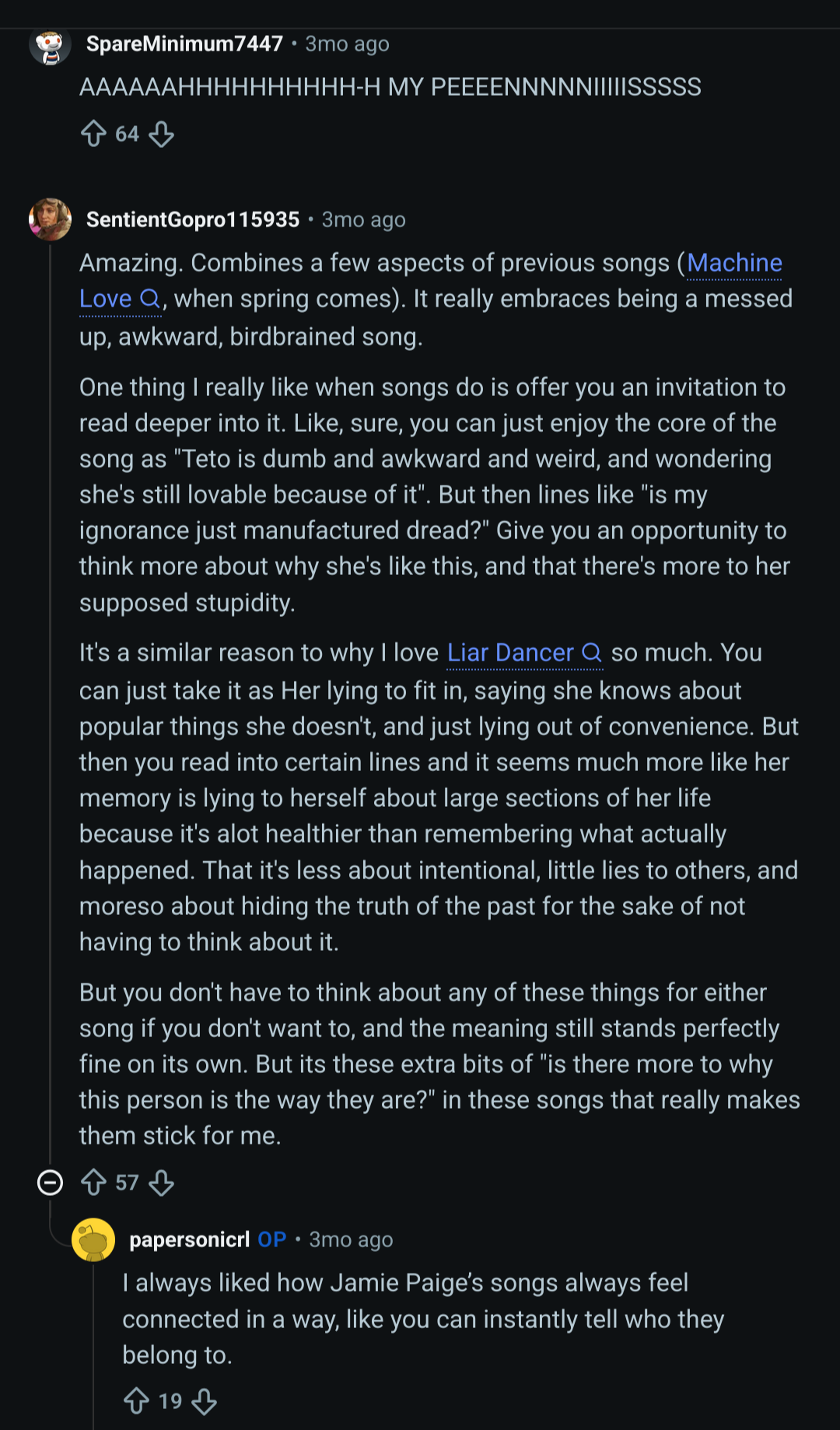
Task: Open papersonicrl's avatar image
Action: point(93,1239)
